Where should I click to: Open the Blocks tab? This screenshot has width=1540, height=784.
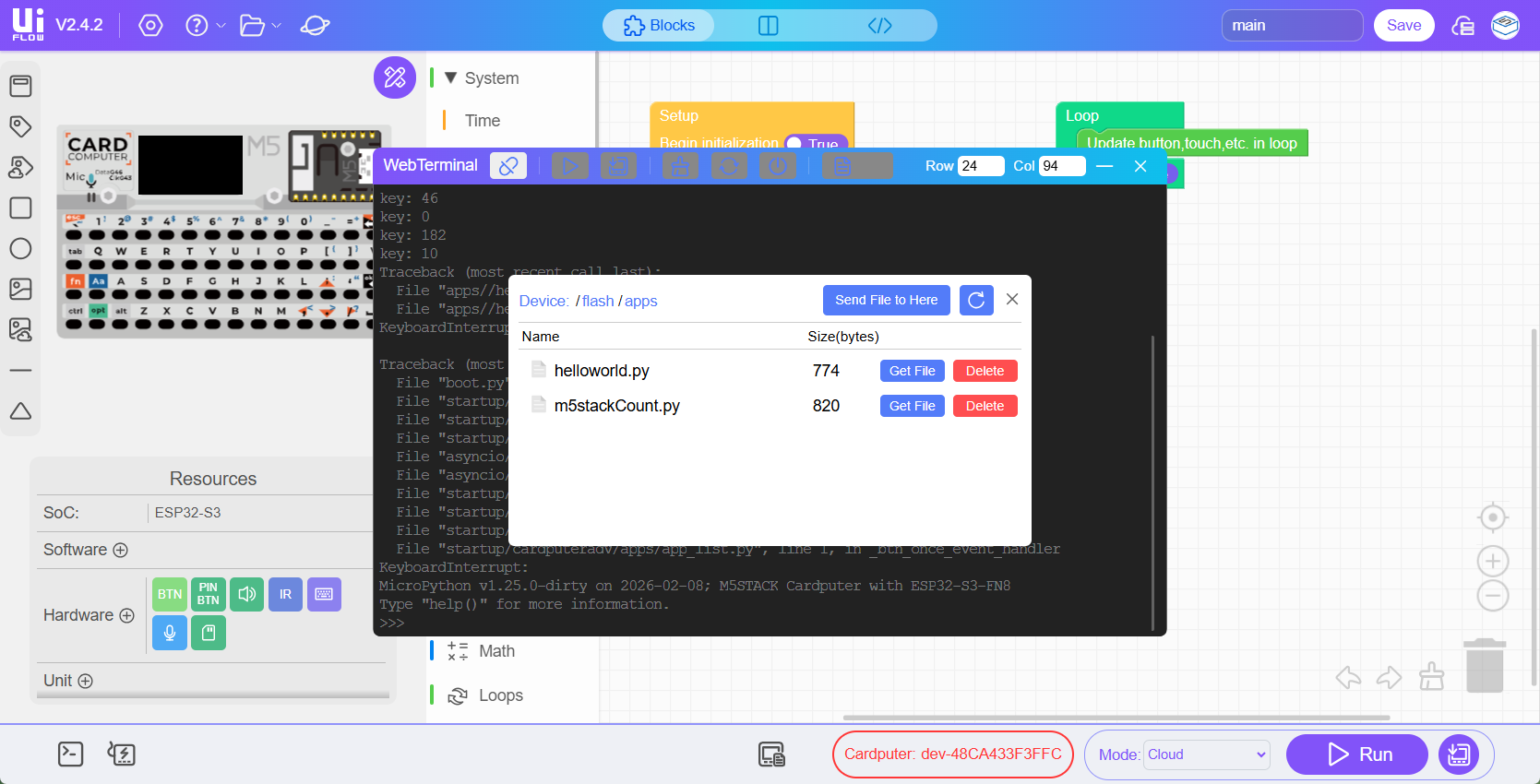click(659, 26)
